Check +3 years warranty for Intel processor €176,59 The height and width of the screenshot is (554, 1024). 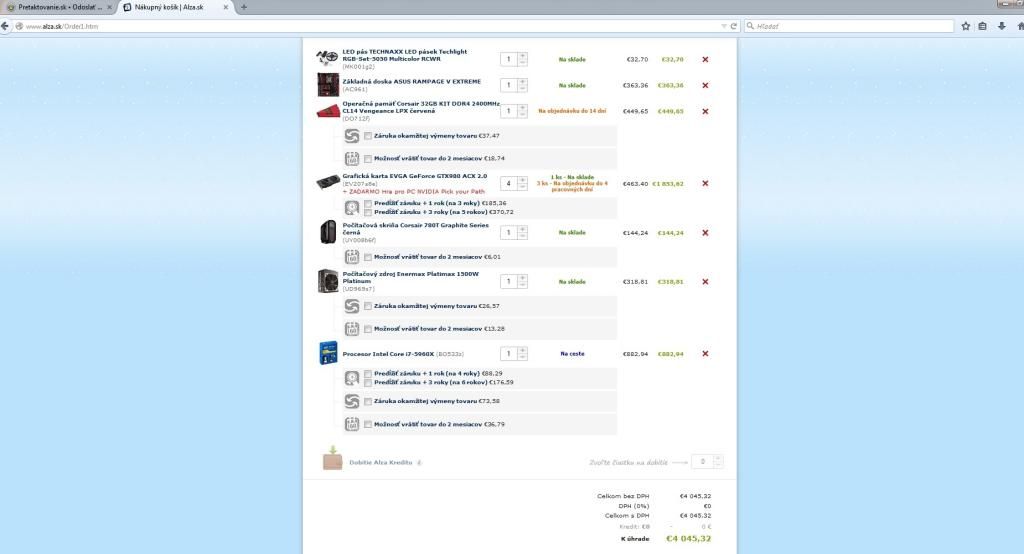(x=368, y=382)
